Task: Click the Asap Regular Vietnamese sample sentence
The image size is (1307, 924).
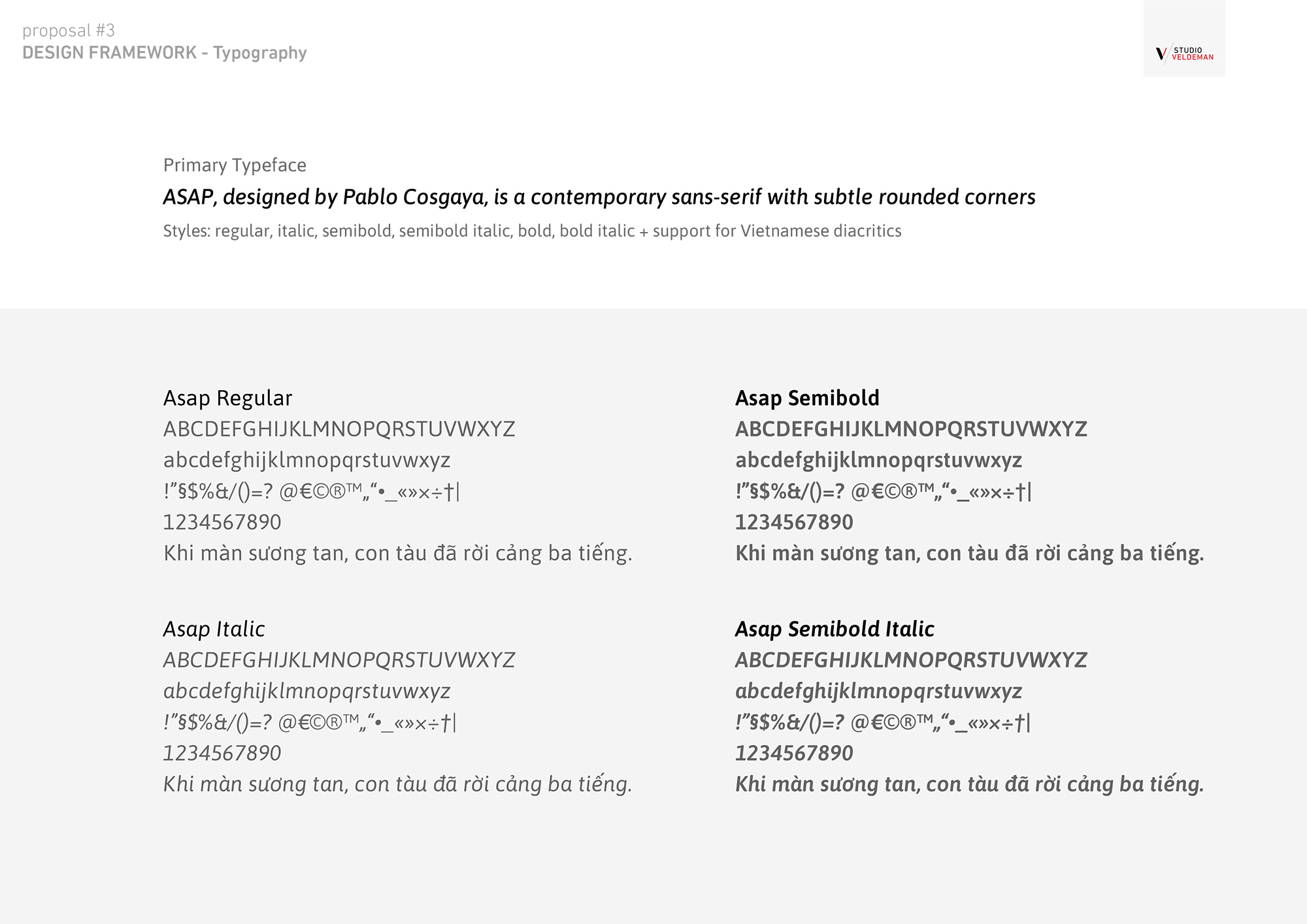Action: (397, 553)
